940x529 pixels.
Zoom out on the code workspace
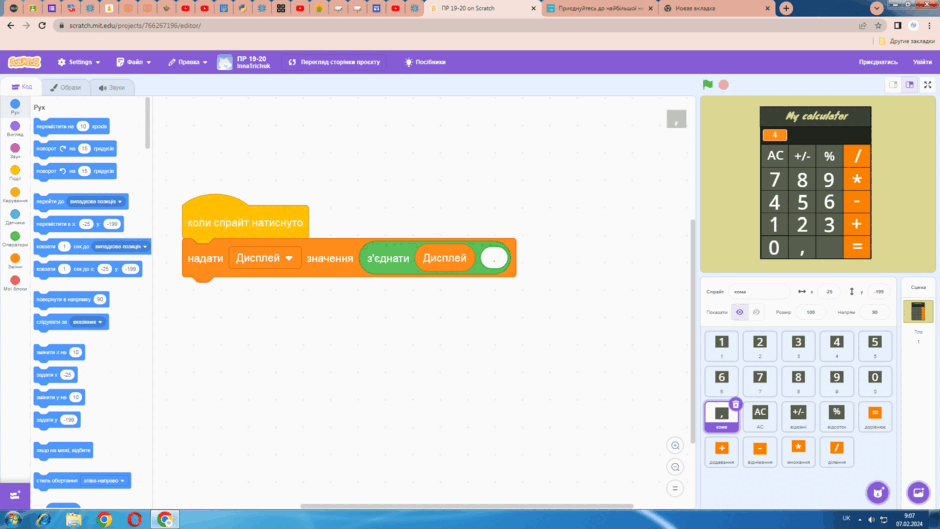(675, 467)
